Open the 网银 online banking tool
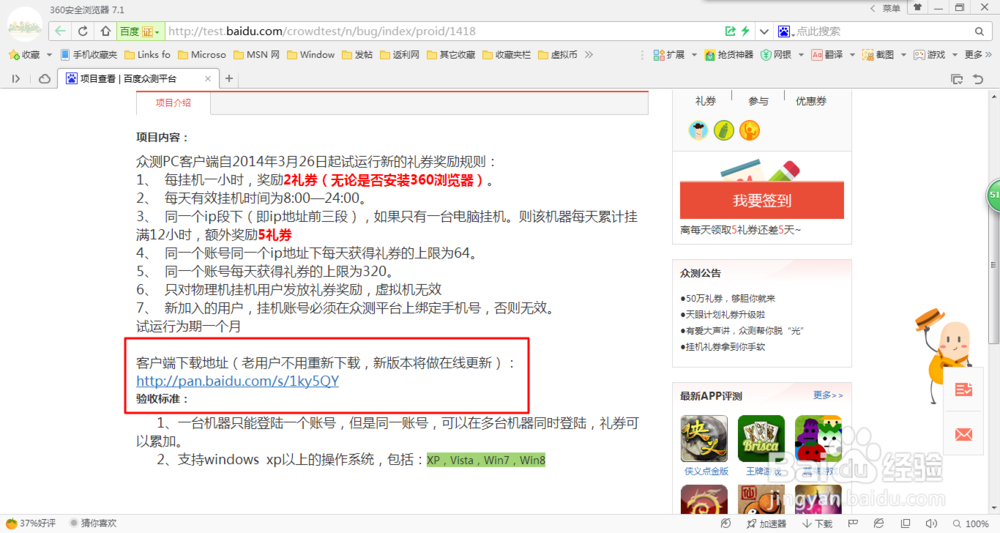Viewport: 1000px width, 533px height. click(x=776, y=55)
